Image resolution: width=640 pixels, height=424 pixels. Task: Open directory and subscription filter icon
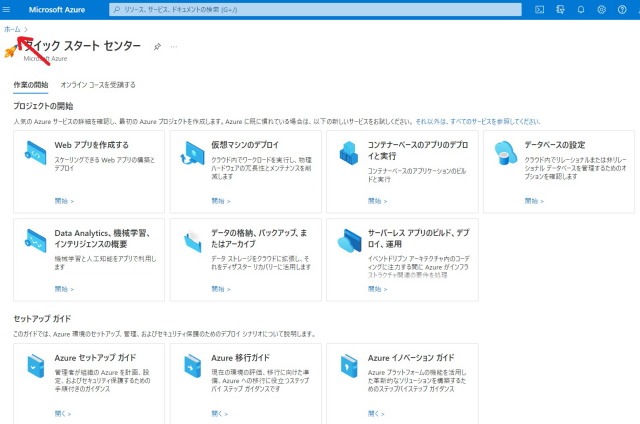[560, 9]
